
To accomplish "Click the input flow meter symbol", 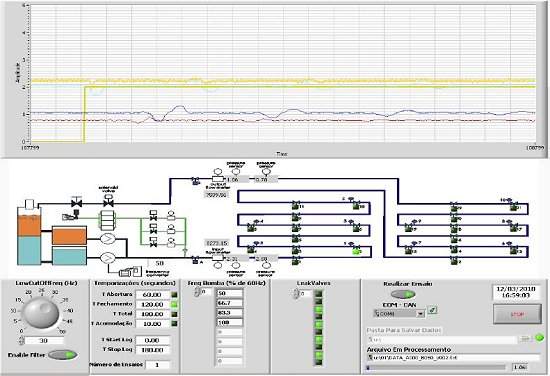I will tap(218, 258).
